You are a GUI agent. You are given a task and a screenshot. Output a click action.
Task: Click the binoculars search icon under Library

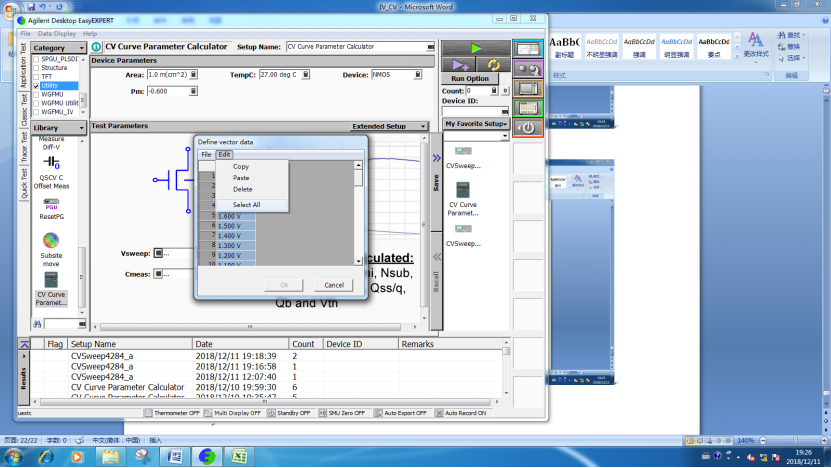pyautogui.click(x=37, y=324)
